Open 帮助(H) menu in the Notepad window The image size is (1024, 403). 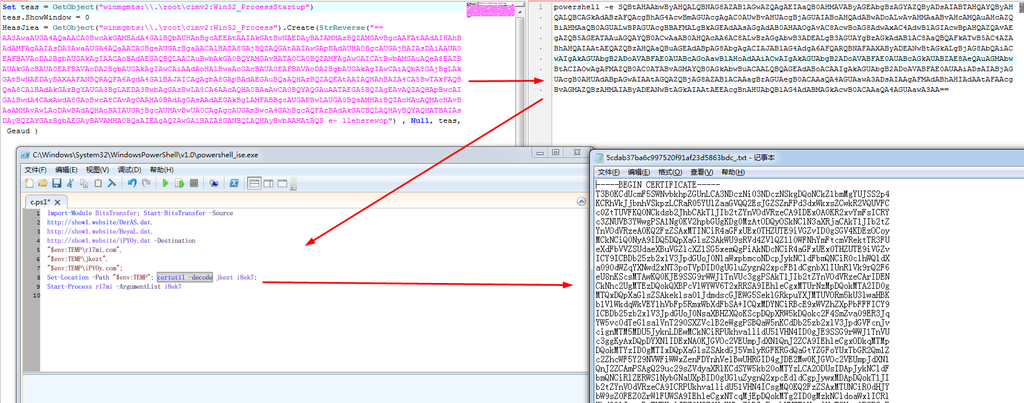click(x=732, y=172)
